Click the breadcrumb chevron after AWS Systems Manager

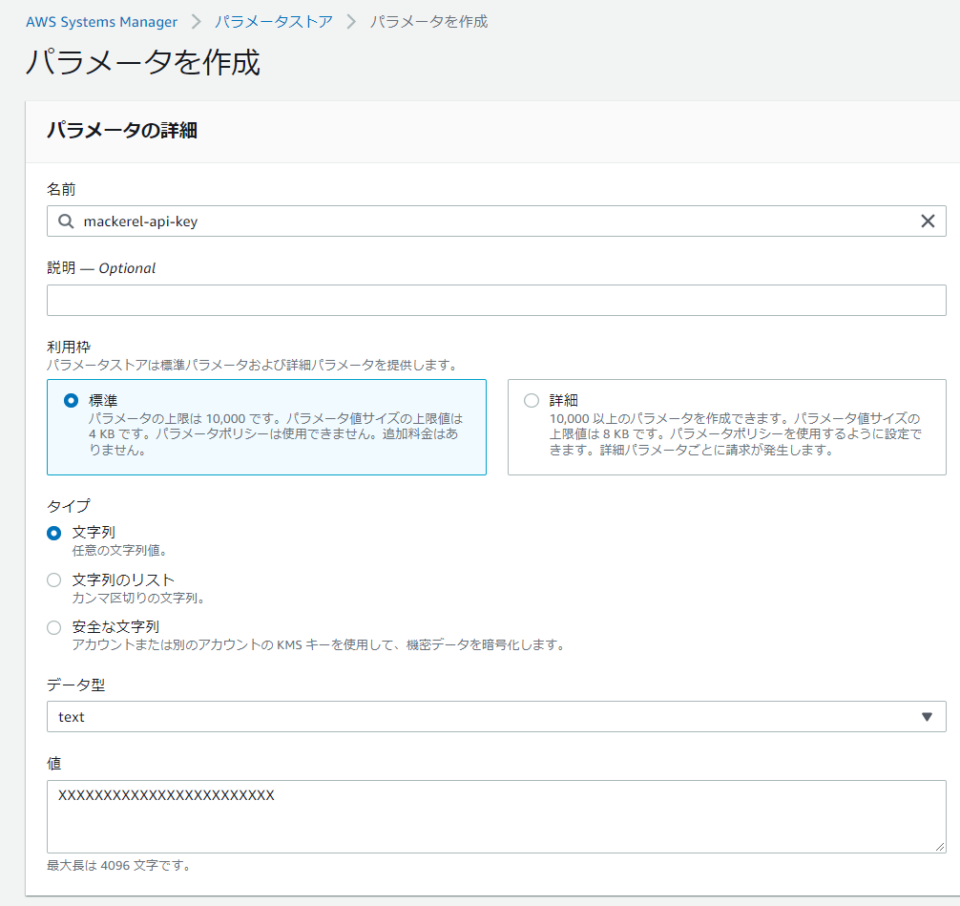(x=196, y=22)
